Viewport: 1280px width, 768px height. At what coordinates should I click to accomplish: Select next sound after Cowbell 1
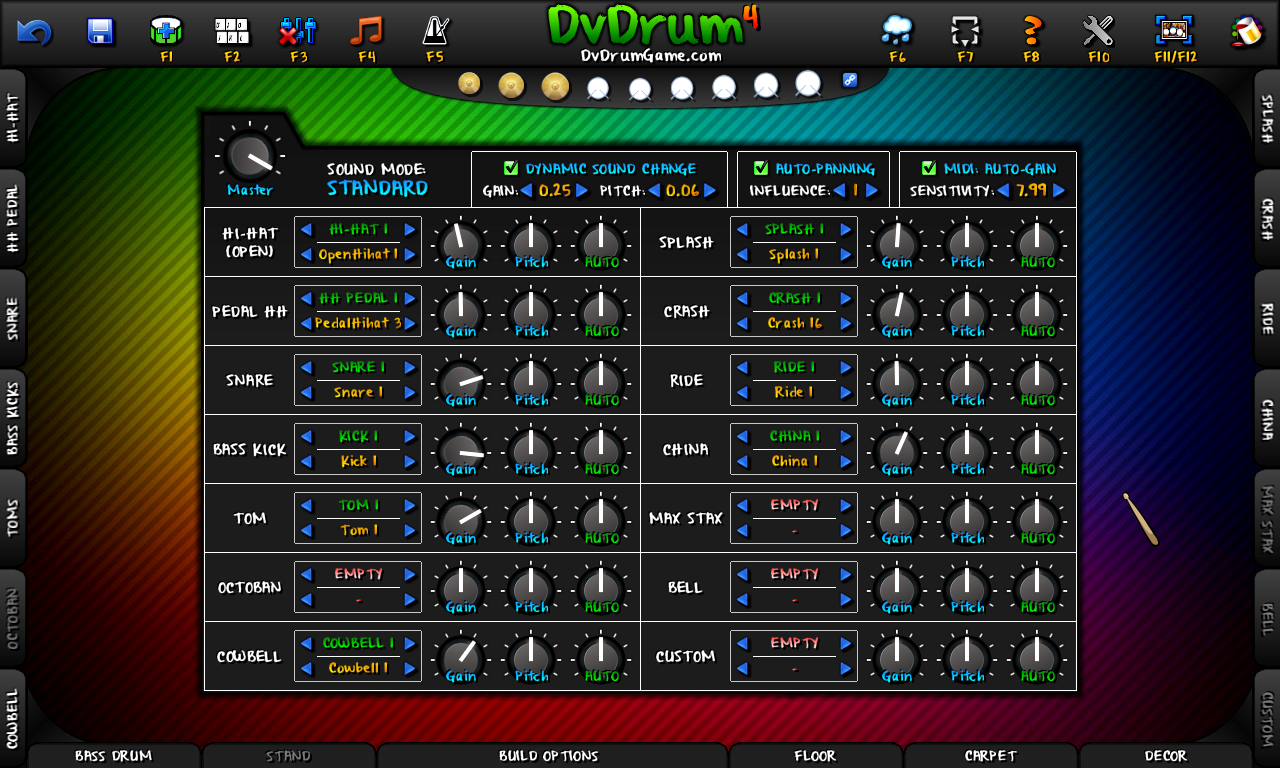[409, 668]
